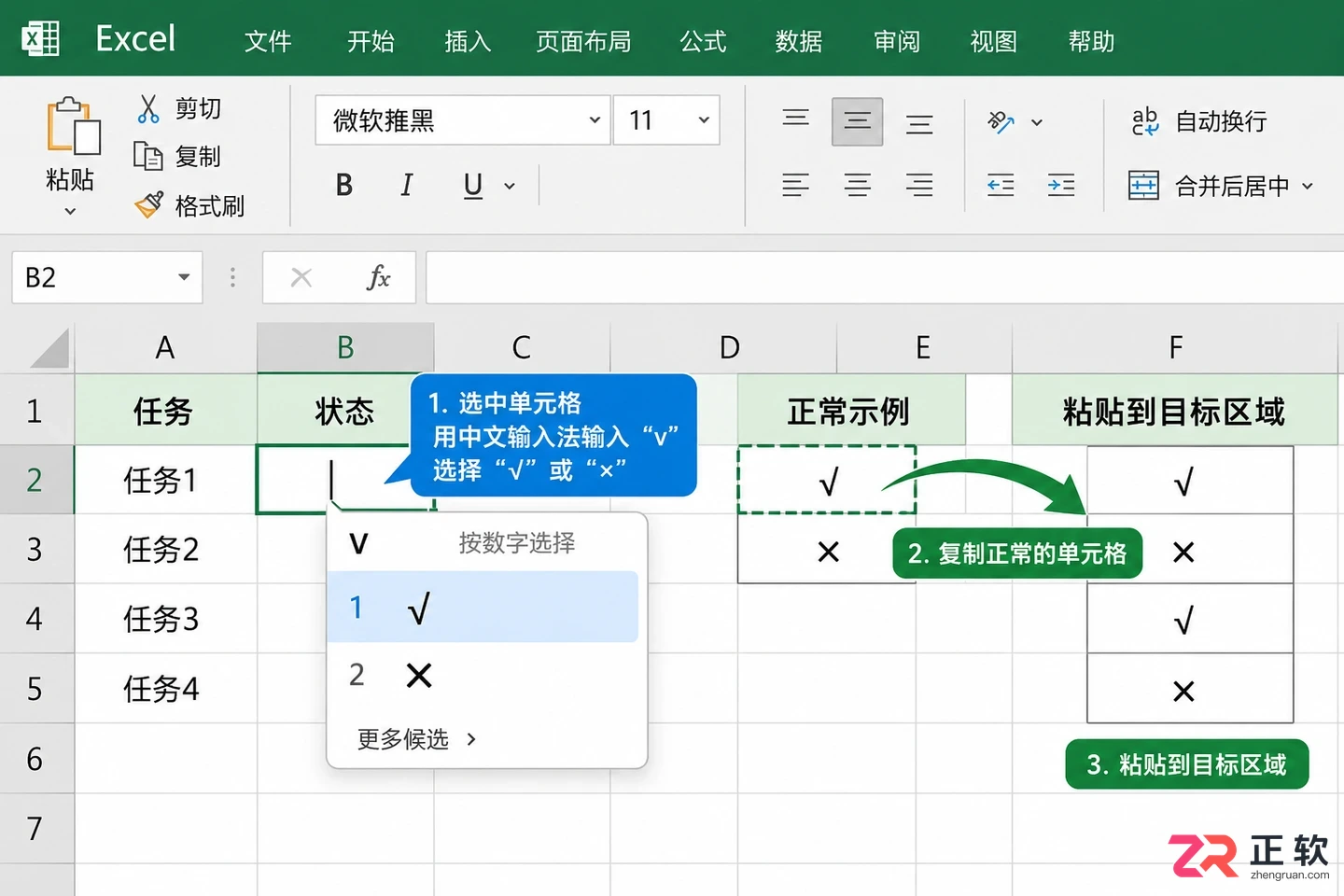Image resolution: width=1344 pixels, height=896 pixels.
Task: Switch to the 公式 tab
Action: pos(703,41)
